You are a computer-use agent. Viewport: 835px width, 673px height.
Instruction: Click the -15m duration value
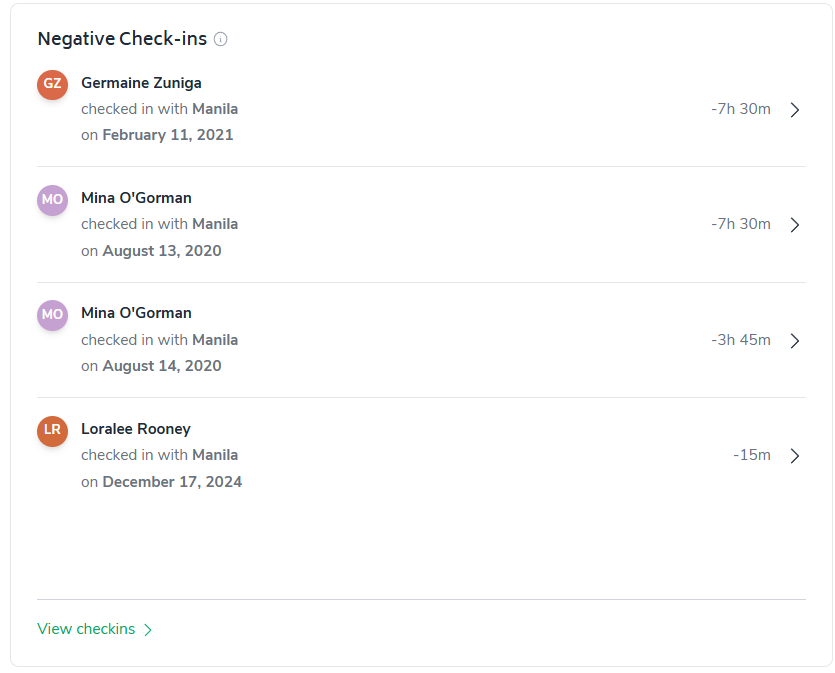coord(752,455)
